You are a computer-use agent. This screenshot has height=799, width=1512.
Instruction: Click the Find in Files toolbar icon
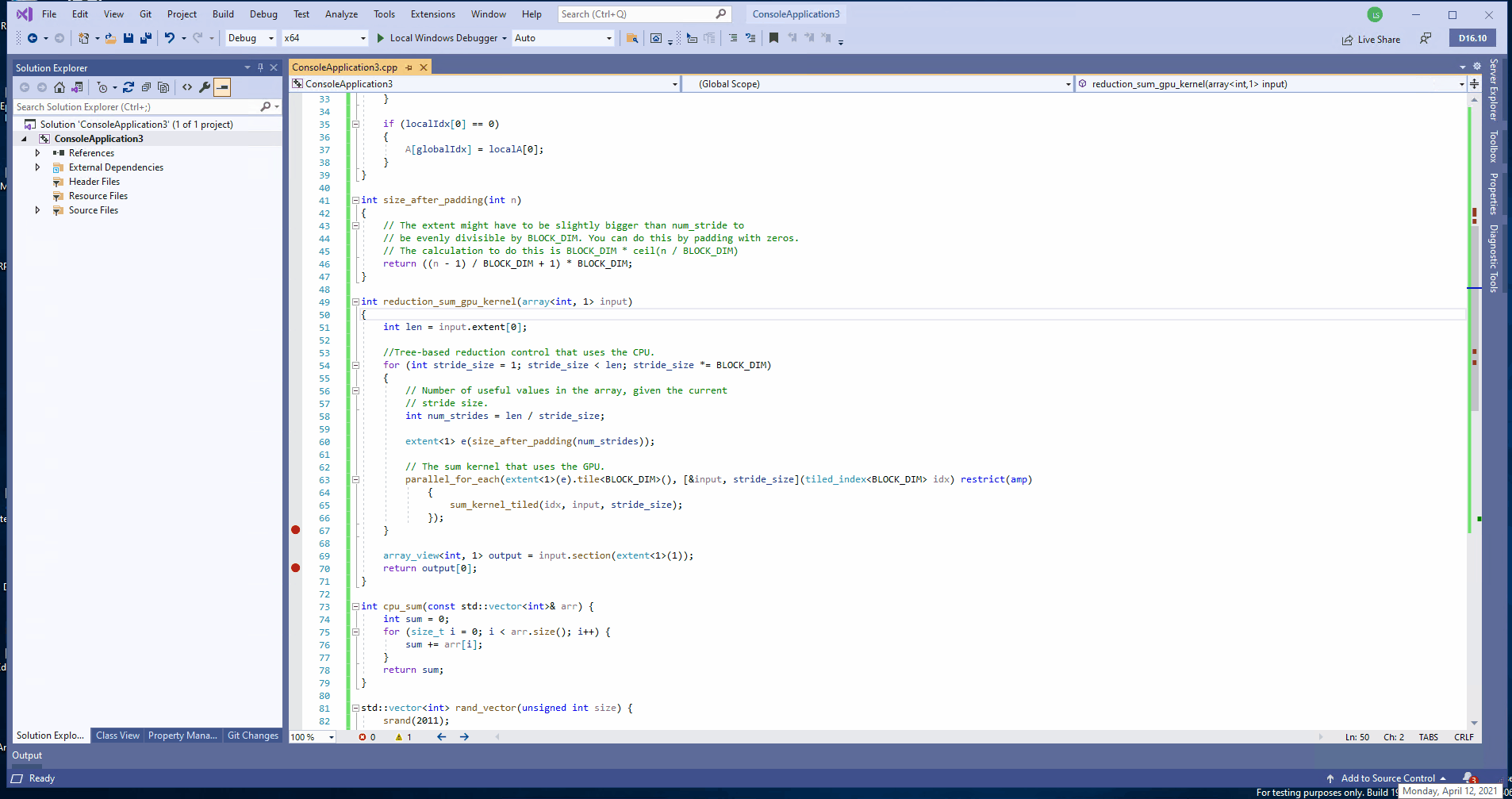[x=632, y=37]
